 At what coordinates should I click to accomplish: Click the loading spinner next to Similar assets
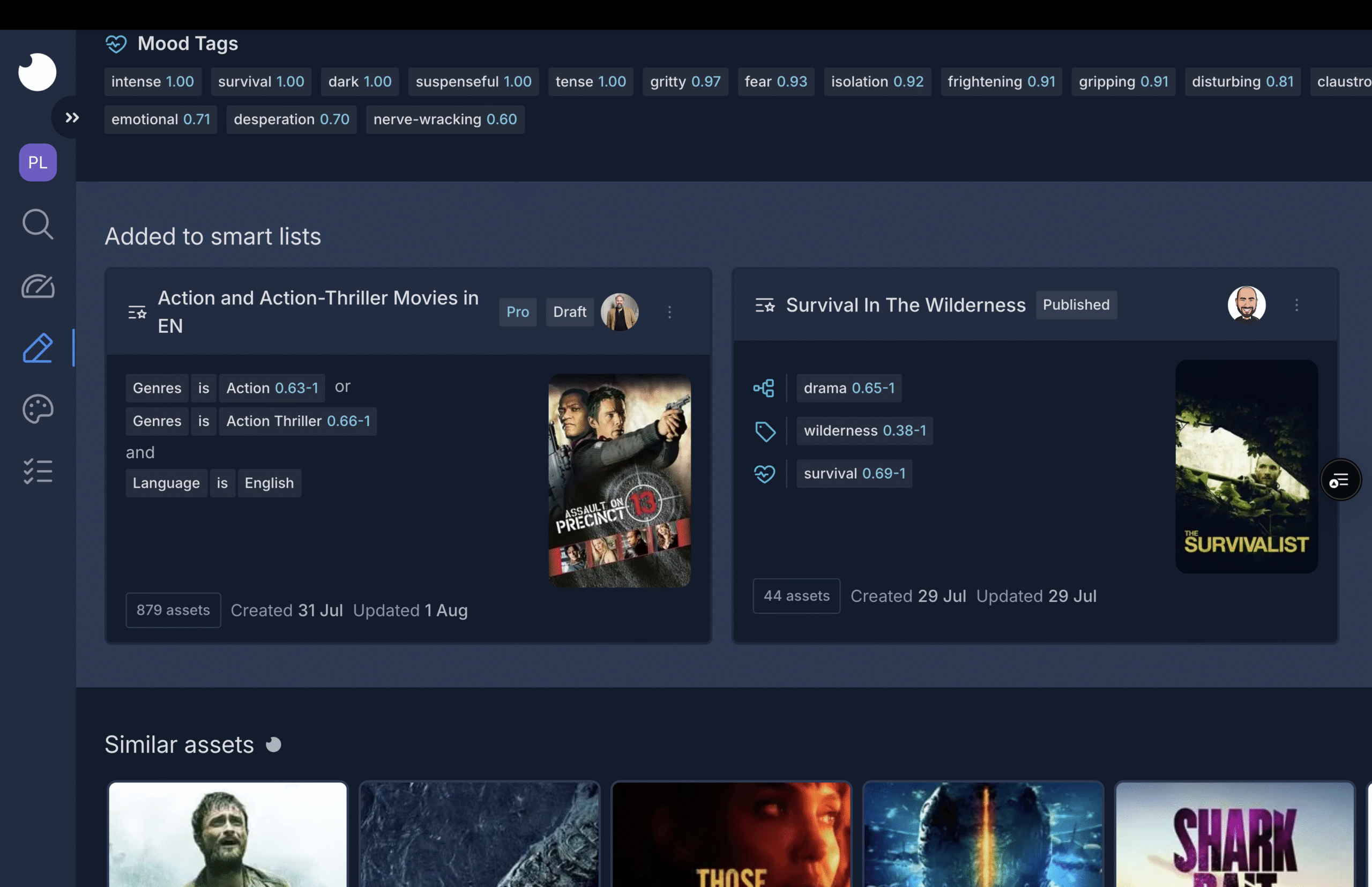click(273, 745)
